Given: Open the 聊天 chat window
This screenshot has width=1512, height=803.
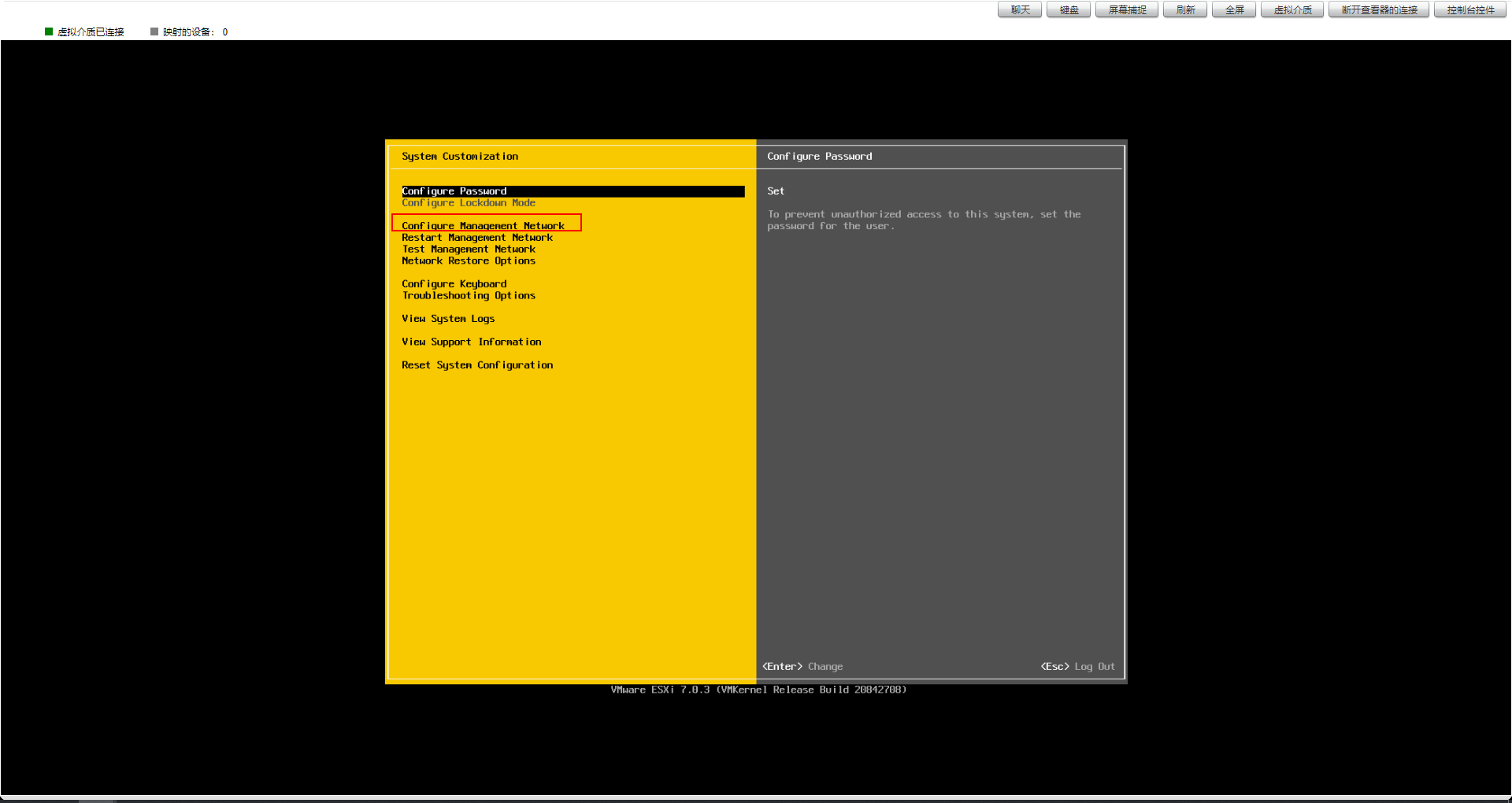Looking at the screenshot, I should tap(1019, 9).
